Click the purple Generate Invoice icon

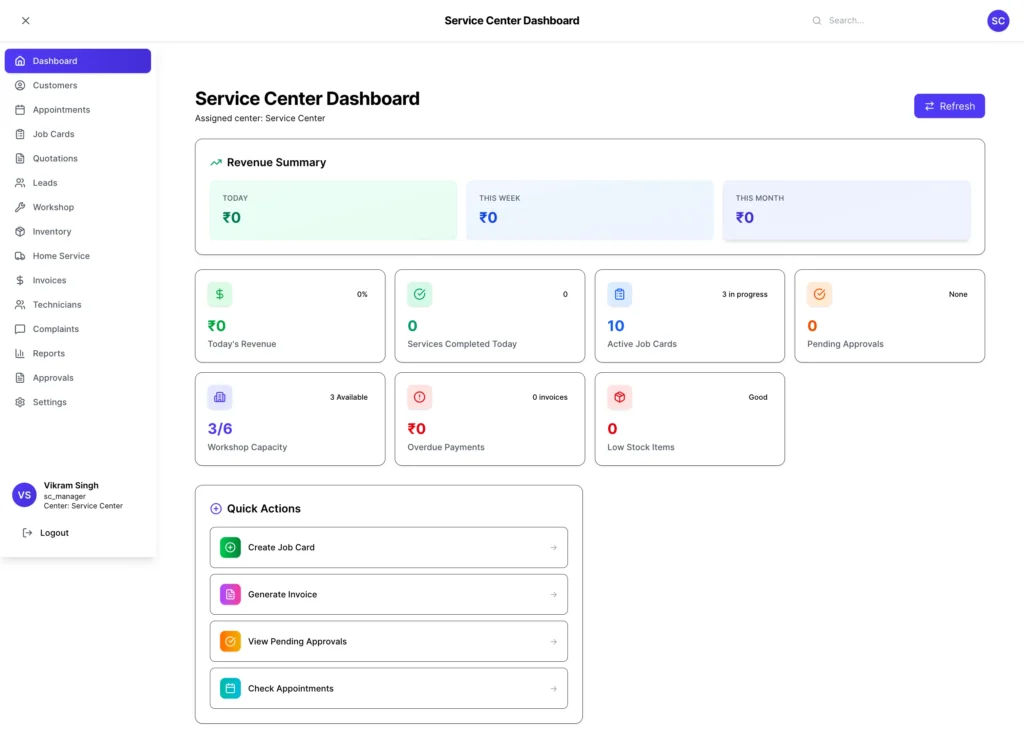pos(230,594)
